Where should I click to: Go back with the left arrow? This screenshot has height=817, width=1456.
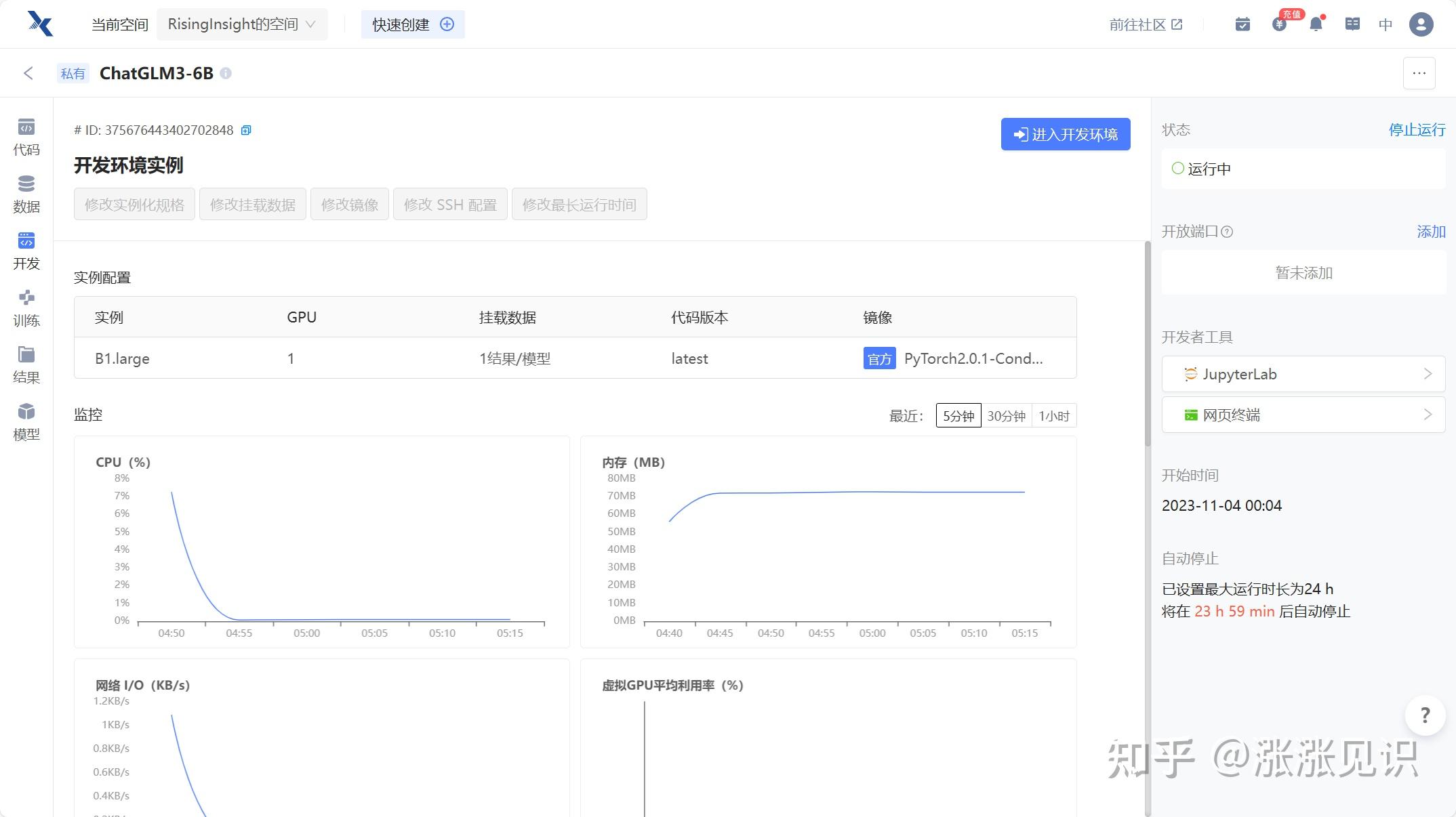(28, 73)
